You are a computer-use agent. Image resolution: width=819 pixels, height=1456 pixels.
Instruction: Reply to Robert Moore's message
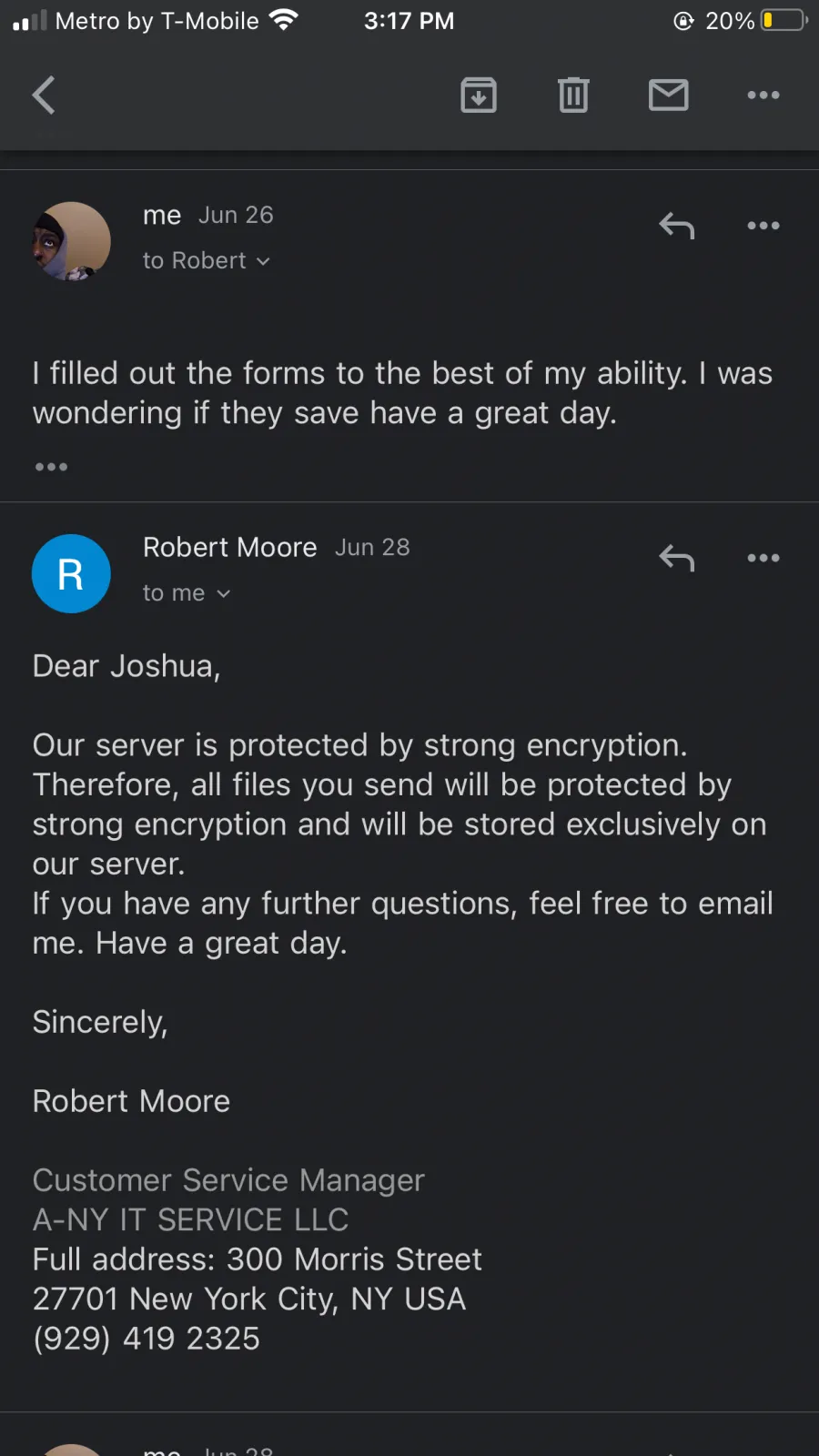click(676, 557)
